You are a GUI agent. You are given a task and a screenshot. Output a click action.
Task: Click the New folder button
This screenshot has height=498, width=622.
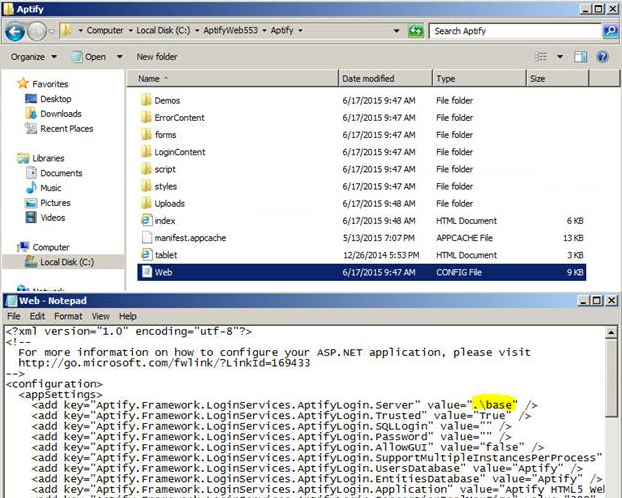(157, 57)
